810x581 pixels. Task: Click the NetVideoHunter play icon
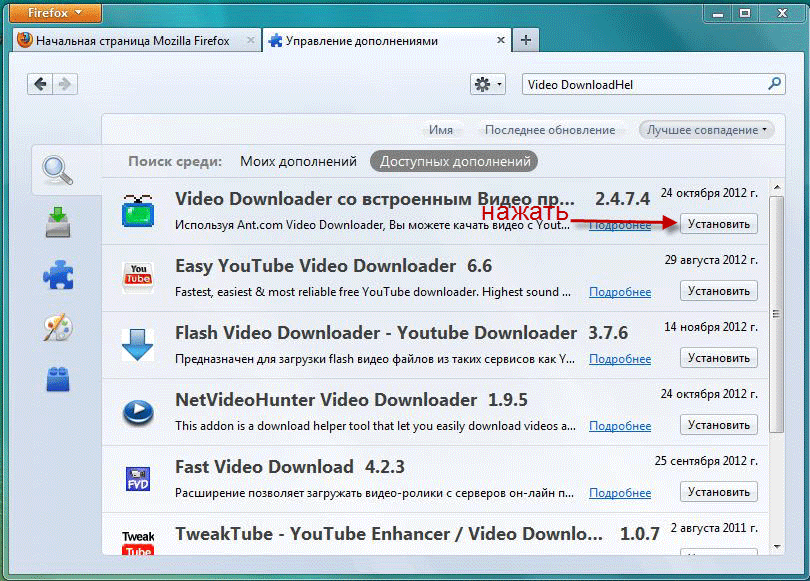pyautogui.click(x=138, y=412)
